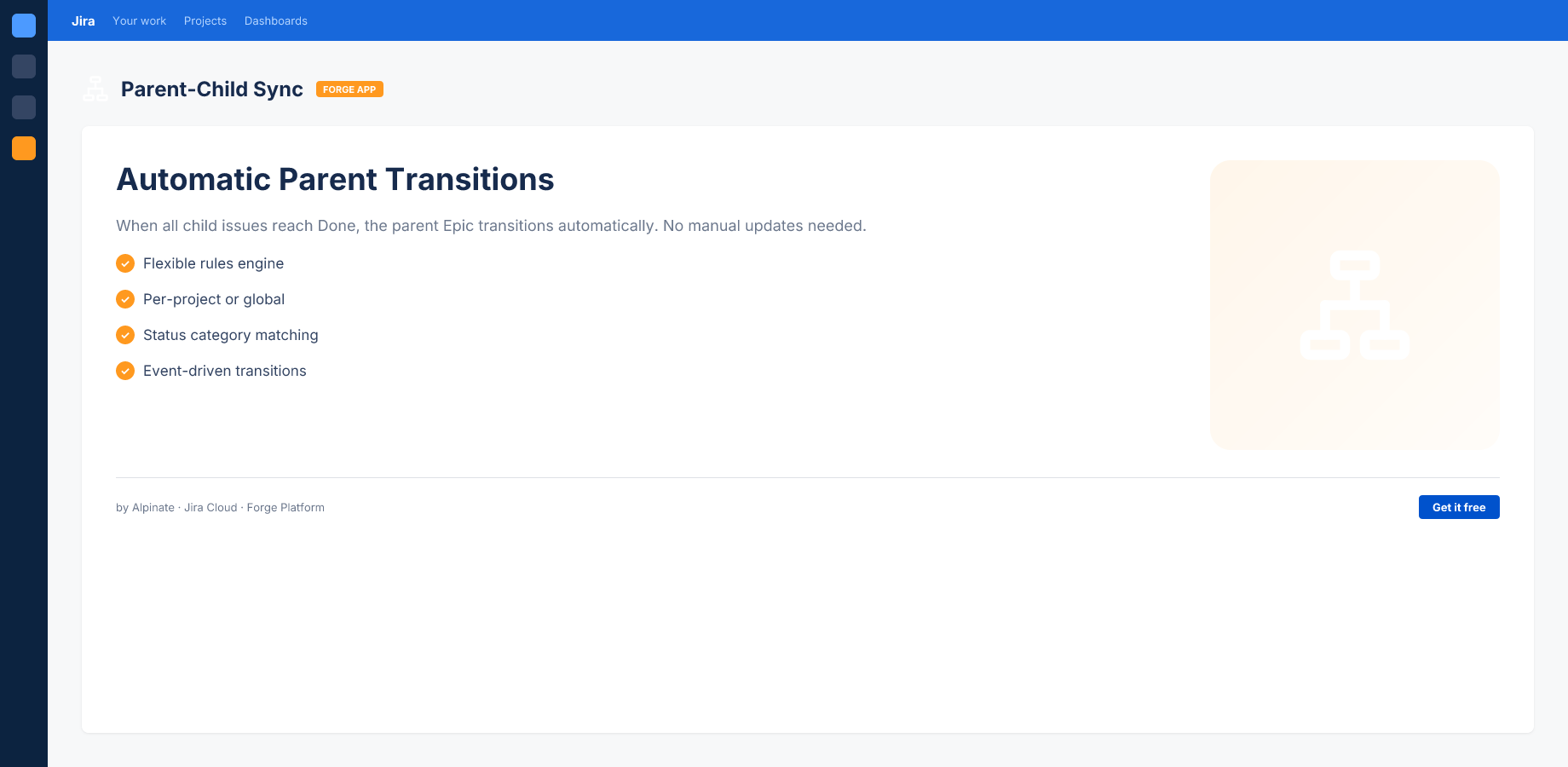The image size is (1568, 767).
Task: Click the Jira logo in the top bar
Action: pos(84,20)
